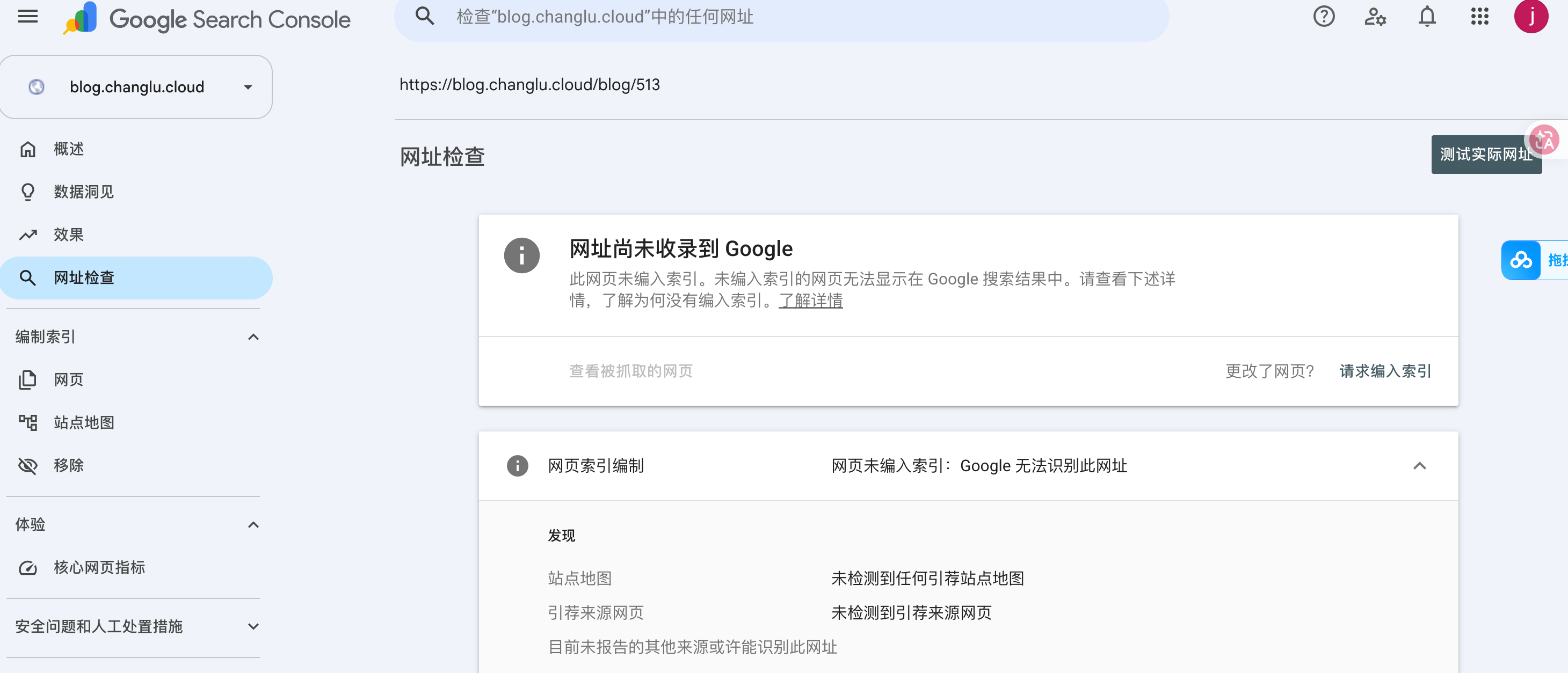The image size is (1568, 673).
Task: Click the pink translate extension icon
Action: 1545,141
